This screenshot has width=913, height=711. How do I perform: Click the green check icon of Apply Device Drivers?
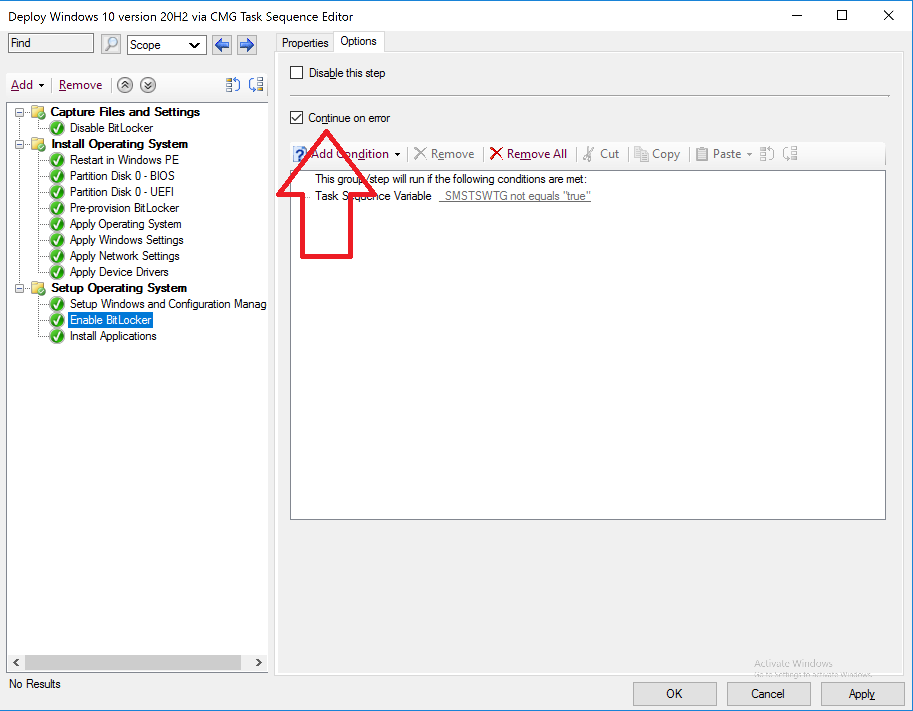pos(57,272)
